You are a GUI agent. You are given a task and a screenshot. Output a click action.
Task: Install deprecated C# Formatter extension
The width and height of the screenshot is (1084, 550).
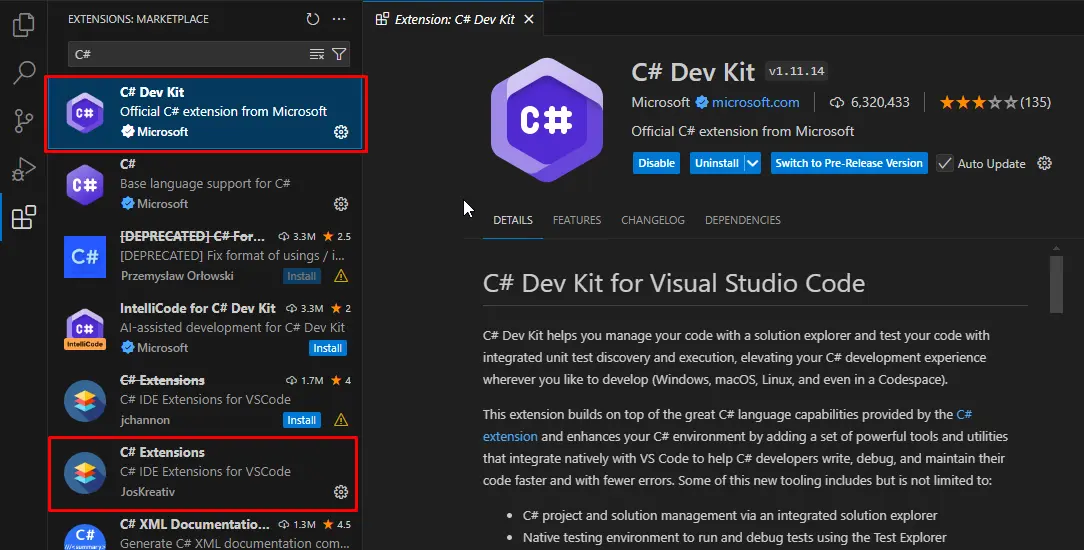coord(301,276)
